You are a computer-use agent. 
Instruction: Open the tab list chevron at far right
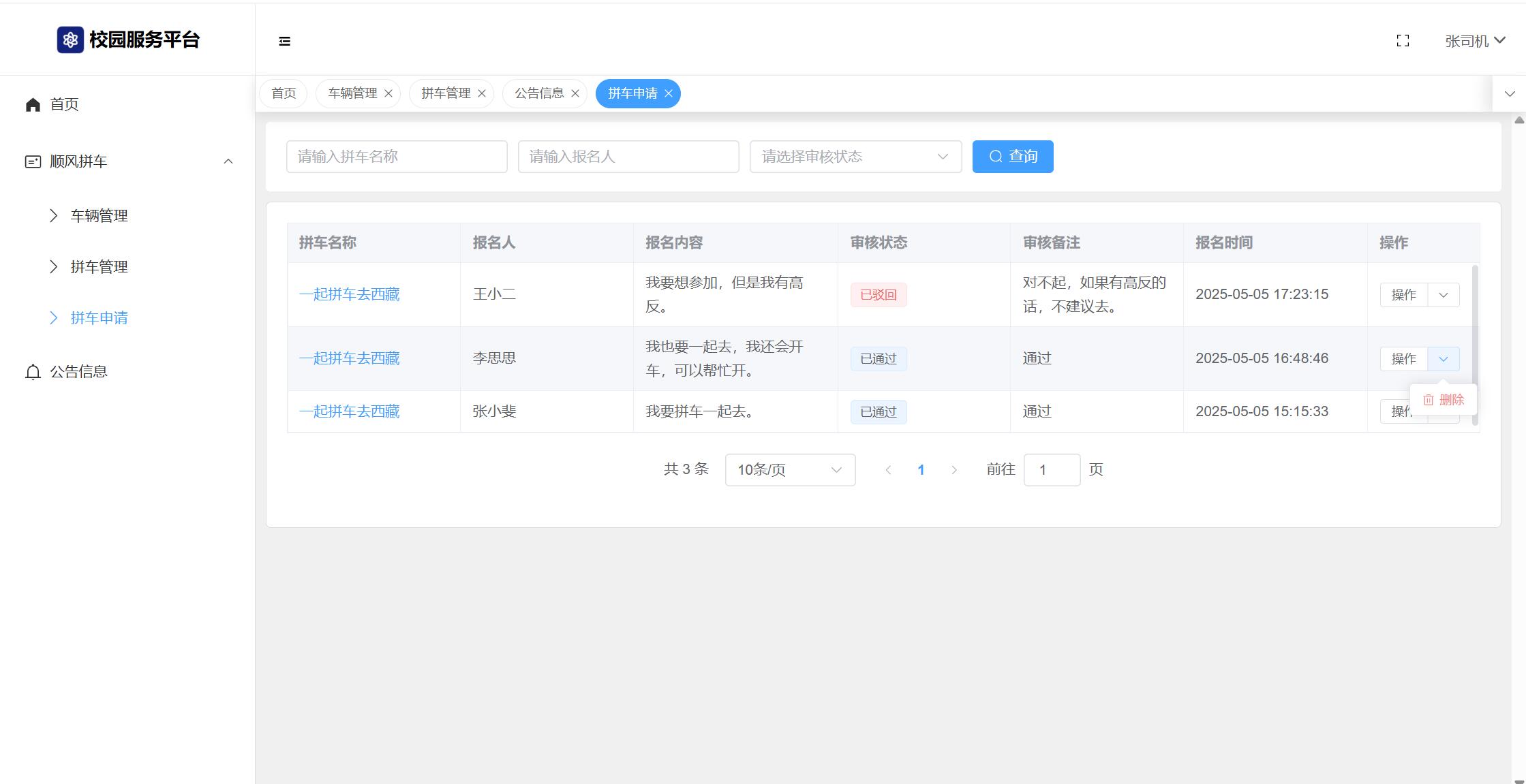coord(1509,94)
